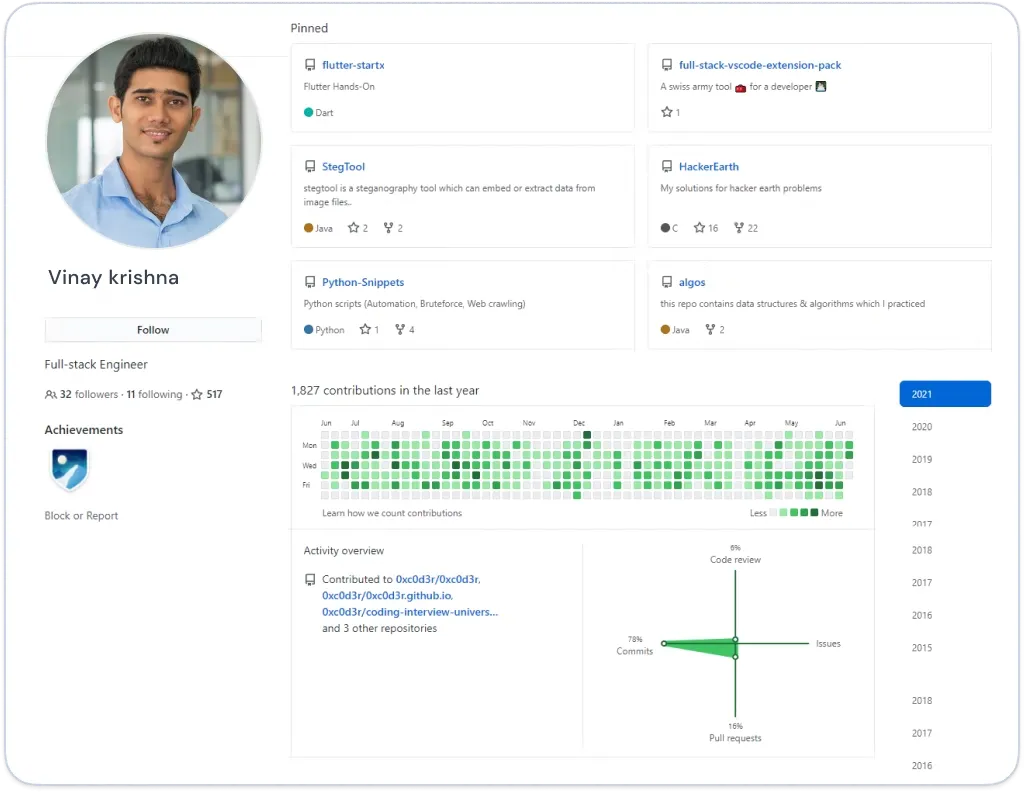
Task: Click the repository icon beside Contributed to
Action: click(x=310, y=579)
